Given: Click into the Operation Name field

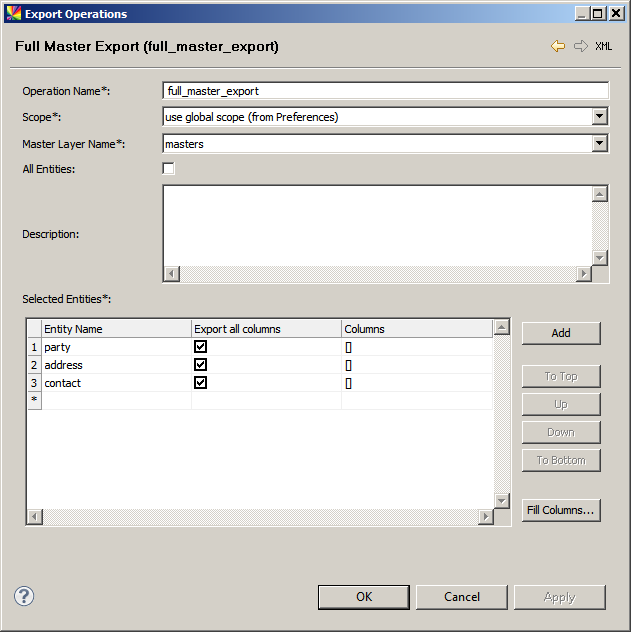Looking at the screenshot, I should (x=385, y=91).
